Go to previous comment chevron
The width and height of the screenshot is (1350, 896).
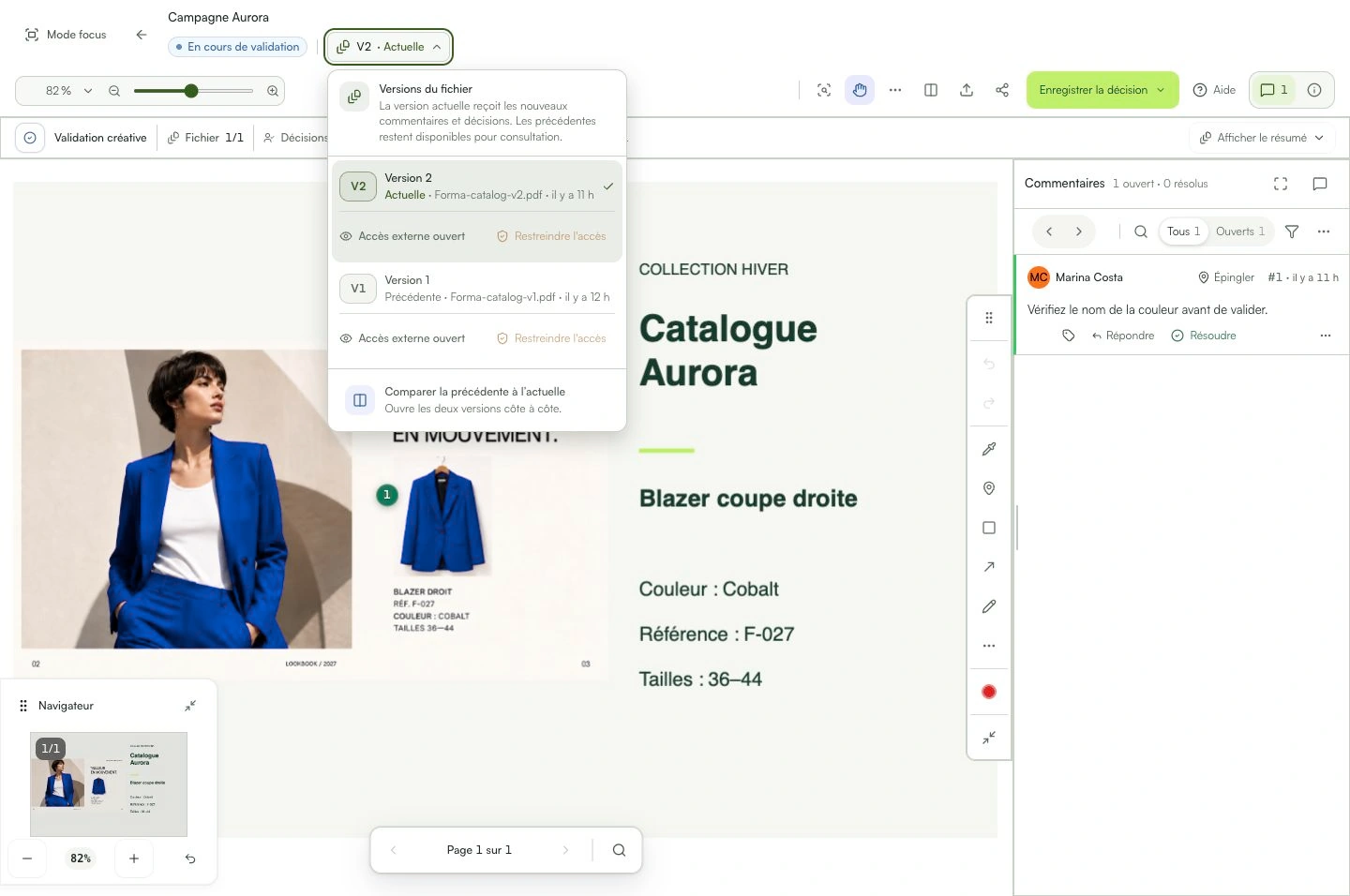pyautogui.click(x=1049, y=231)
